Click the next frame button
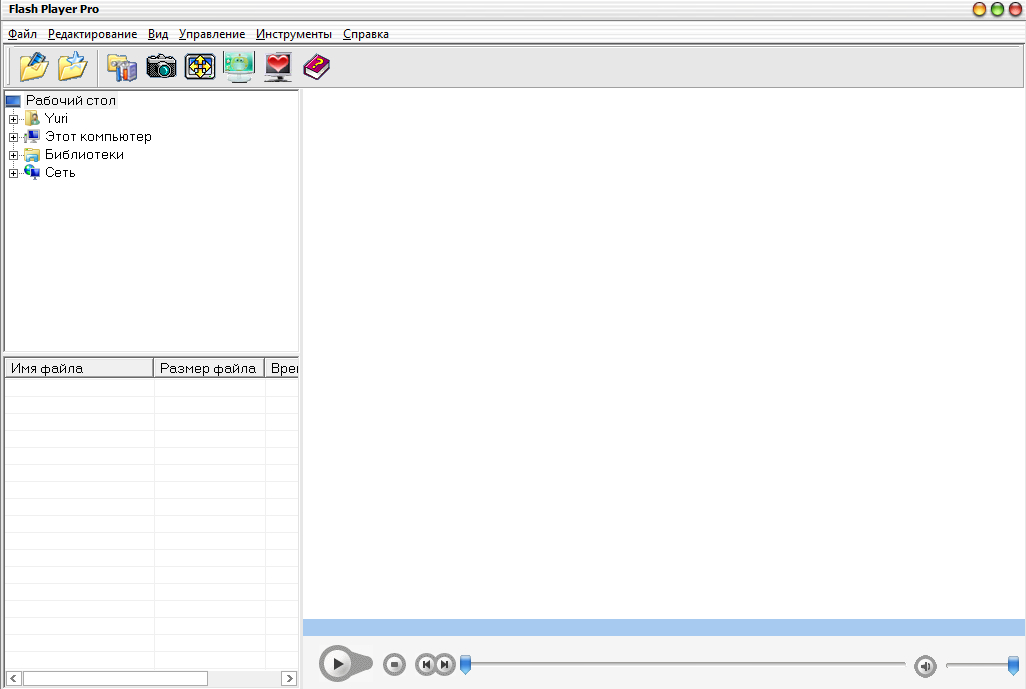The width and height of the screenshot is (1026, 689). coord(445,664)
